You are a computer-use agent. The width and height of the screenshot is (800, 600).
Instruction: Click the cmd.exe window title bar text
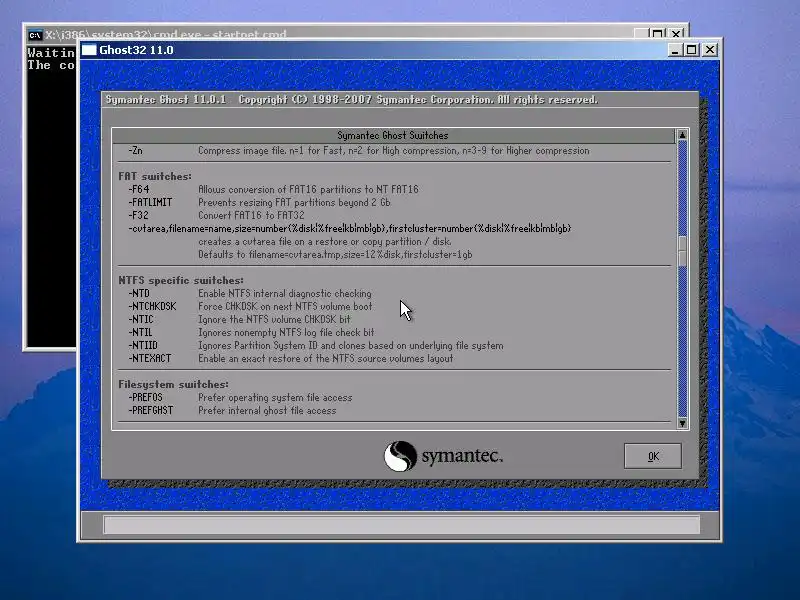point(166,35)
